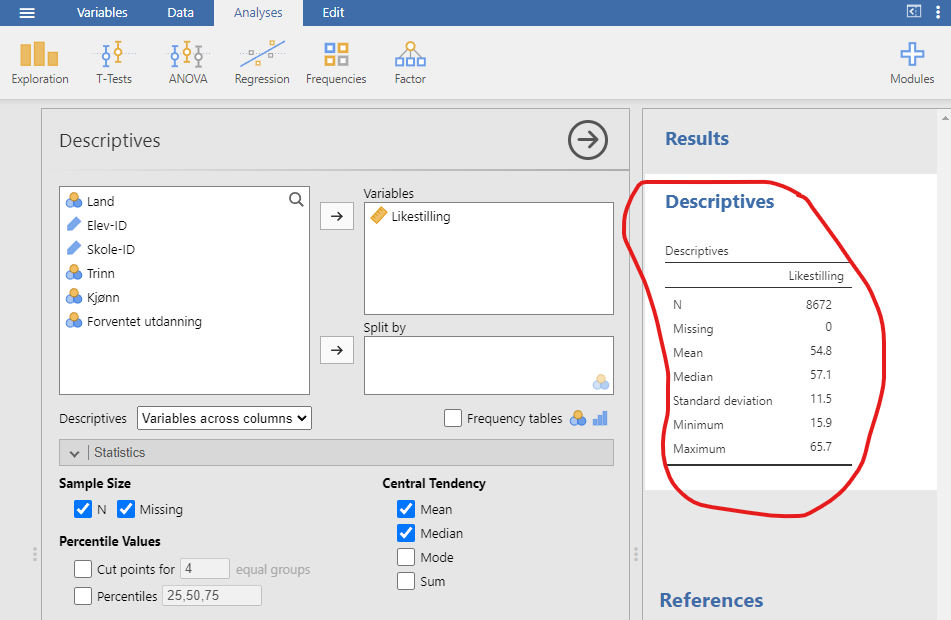This screenshot has height=620, width=951.
Task: Select the Factor analysis icon
Action: (409, 61)
